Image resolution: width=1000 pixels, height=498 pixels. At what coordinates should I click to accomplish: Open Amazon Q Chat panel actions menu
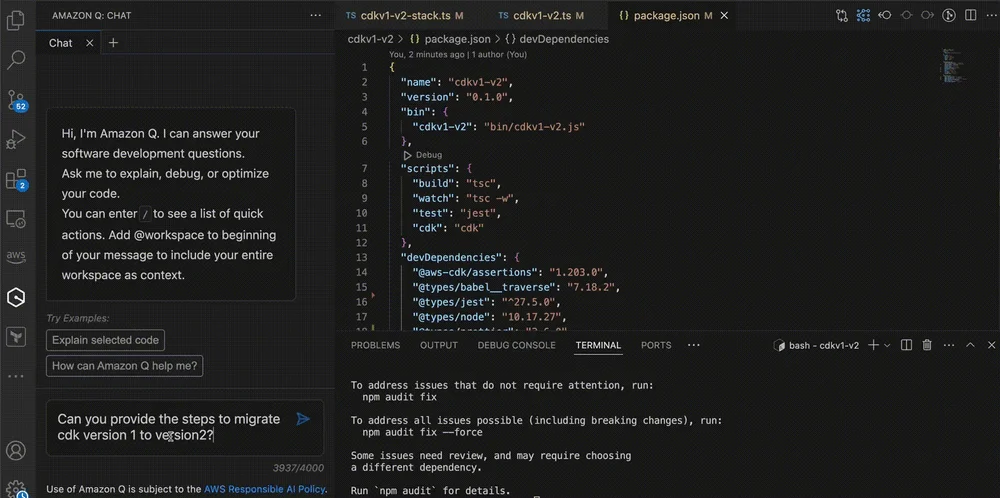tap(316, 15)
